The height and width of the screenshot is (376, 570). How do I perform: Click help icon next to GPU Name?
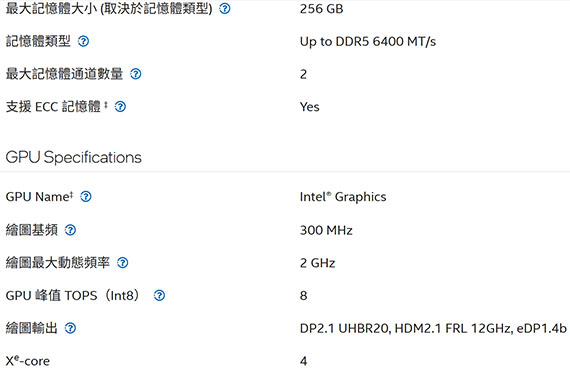point(85,197)
